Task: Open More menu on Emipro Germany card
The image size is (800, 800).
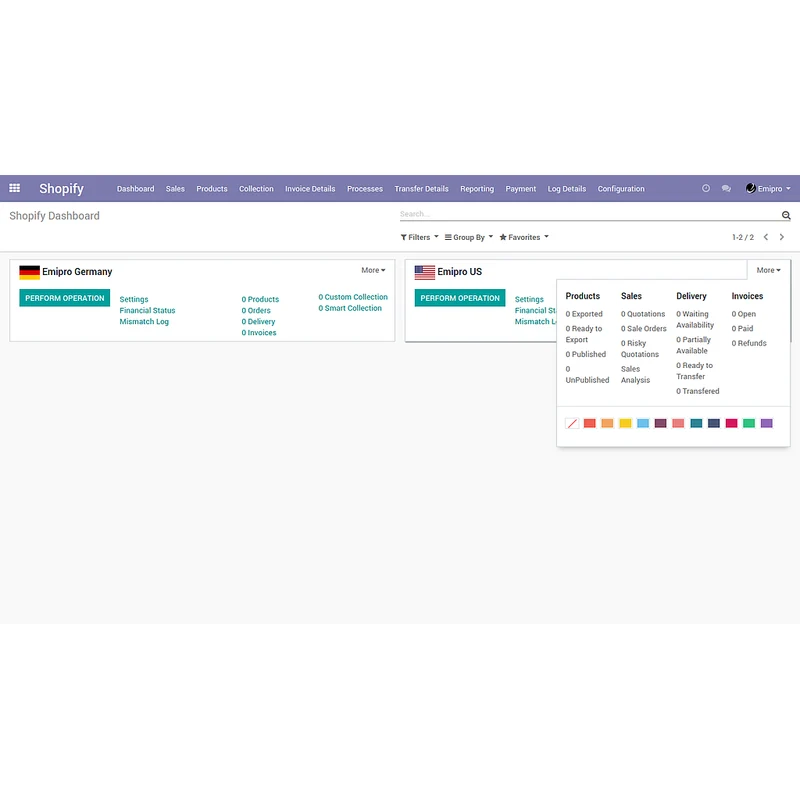Action: click(x=373, y=270)
